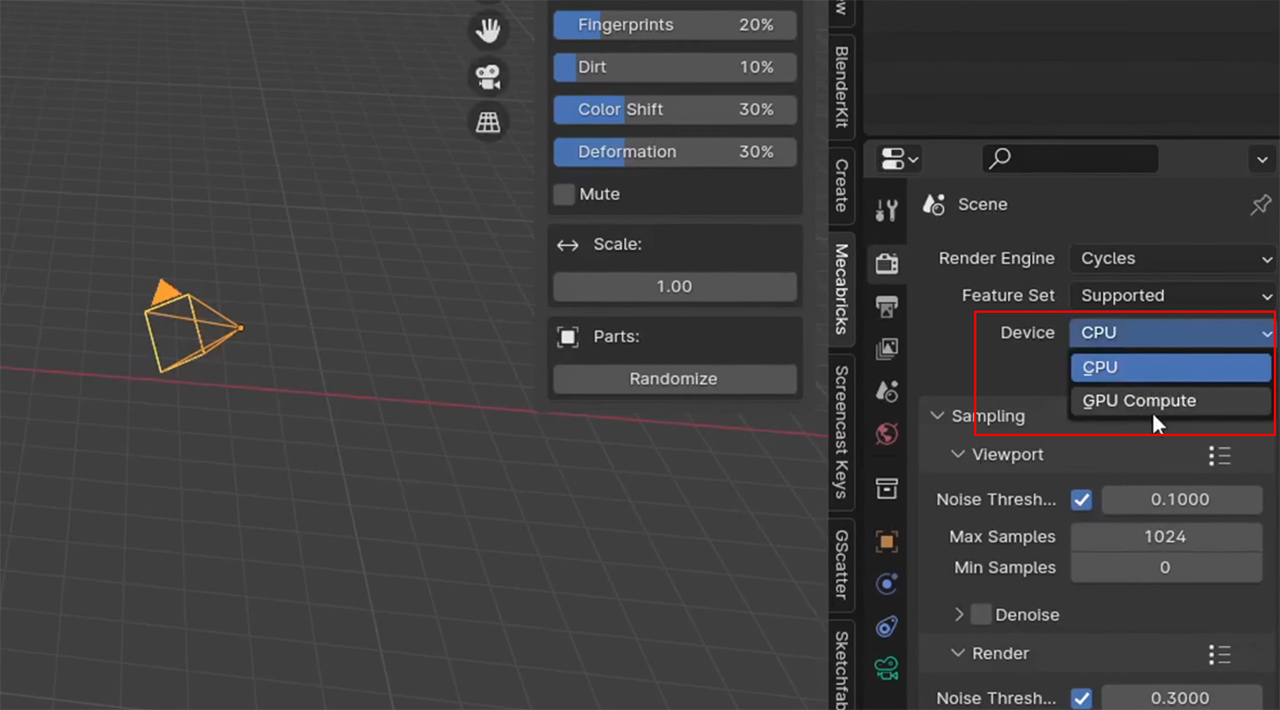Open the Tool properties wrench icon
Image resolution: width=1280 pixels, height=710 pixels.
[886, 210]
